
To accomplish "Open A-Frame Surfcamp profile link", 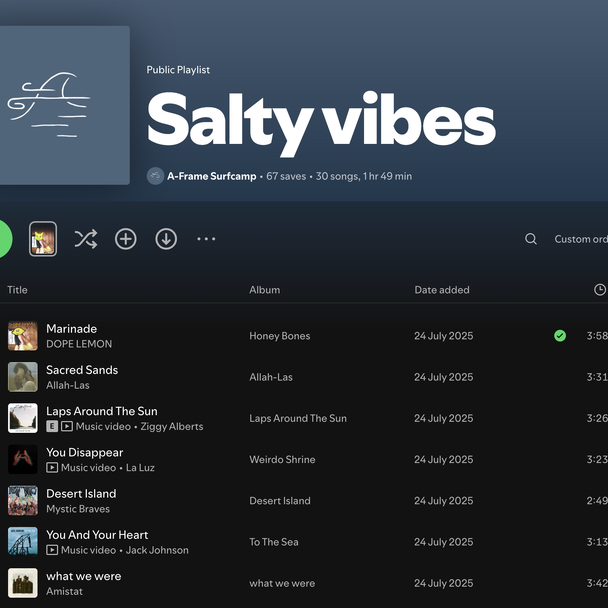I will point(211,176).
